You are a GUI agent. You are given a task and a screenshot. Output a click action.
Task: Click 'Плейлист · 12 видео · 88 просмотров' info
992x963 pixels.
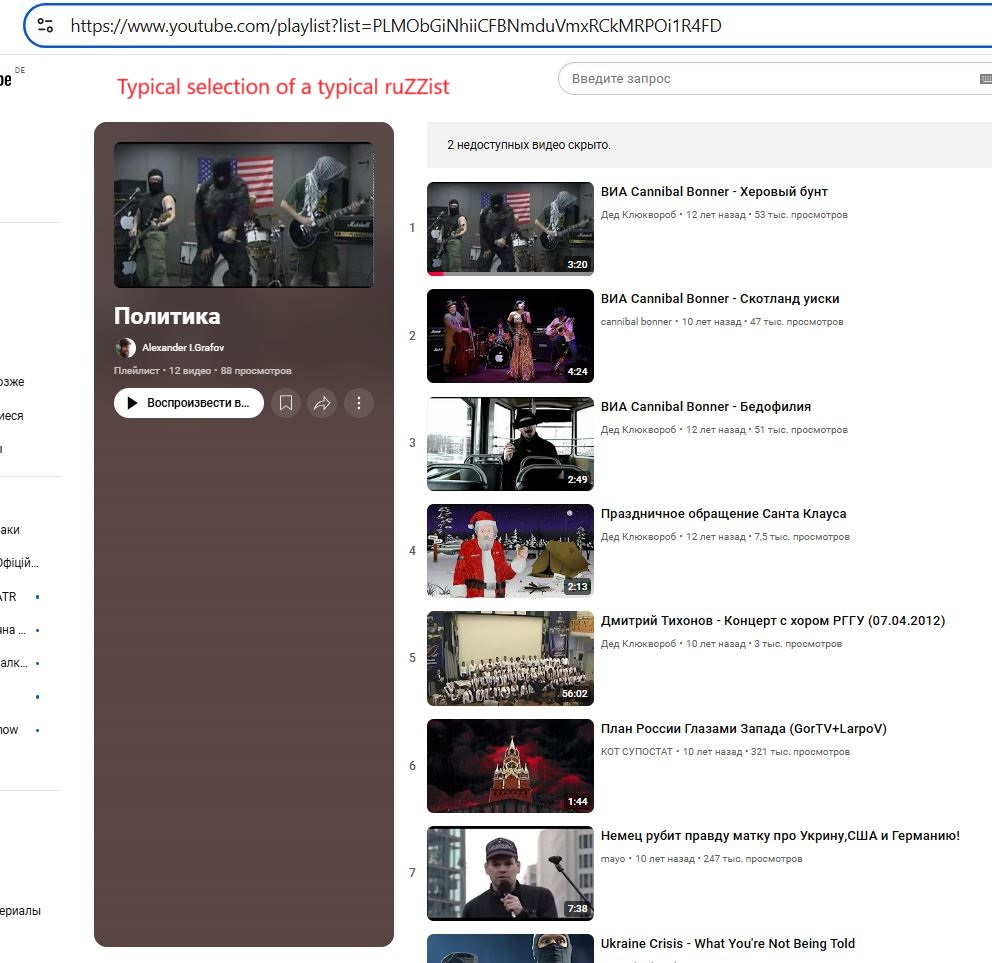[202, 371]
